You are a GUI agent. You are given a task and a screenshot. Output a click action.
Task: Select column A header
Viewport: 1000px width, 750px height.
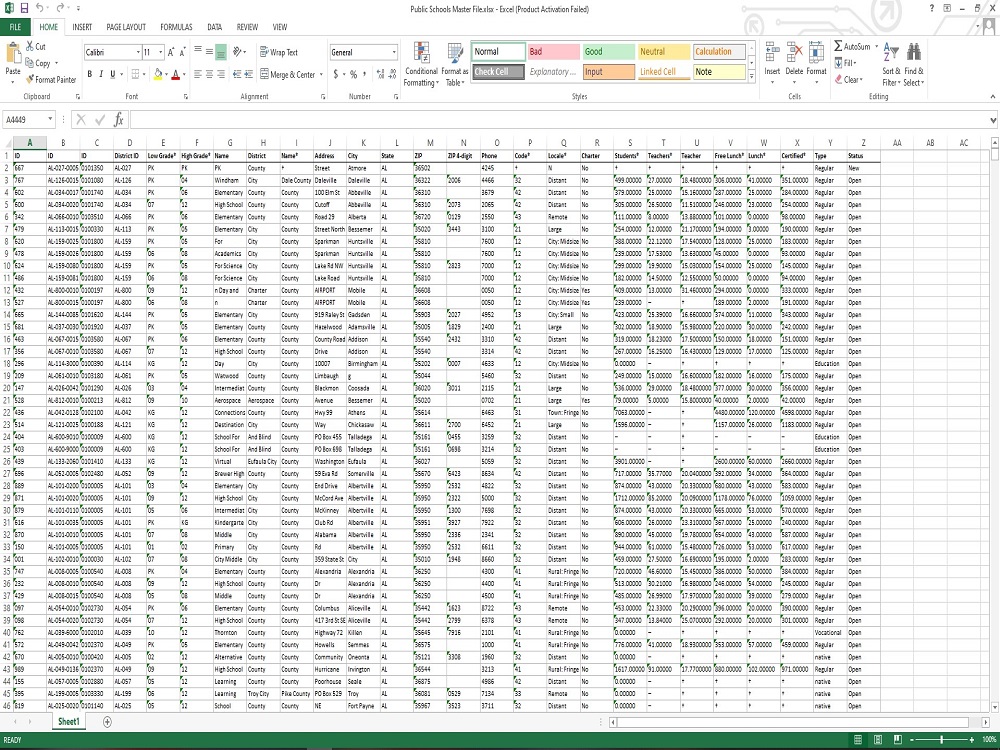[29, 143]
